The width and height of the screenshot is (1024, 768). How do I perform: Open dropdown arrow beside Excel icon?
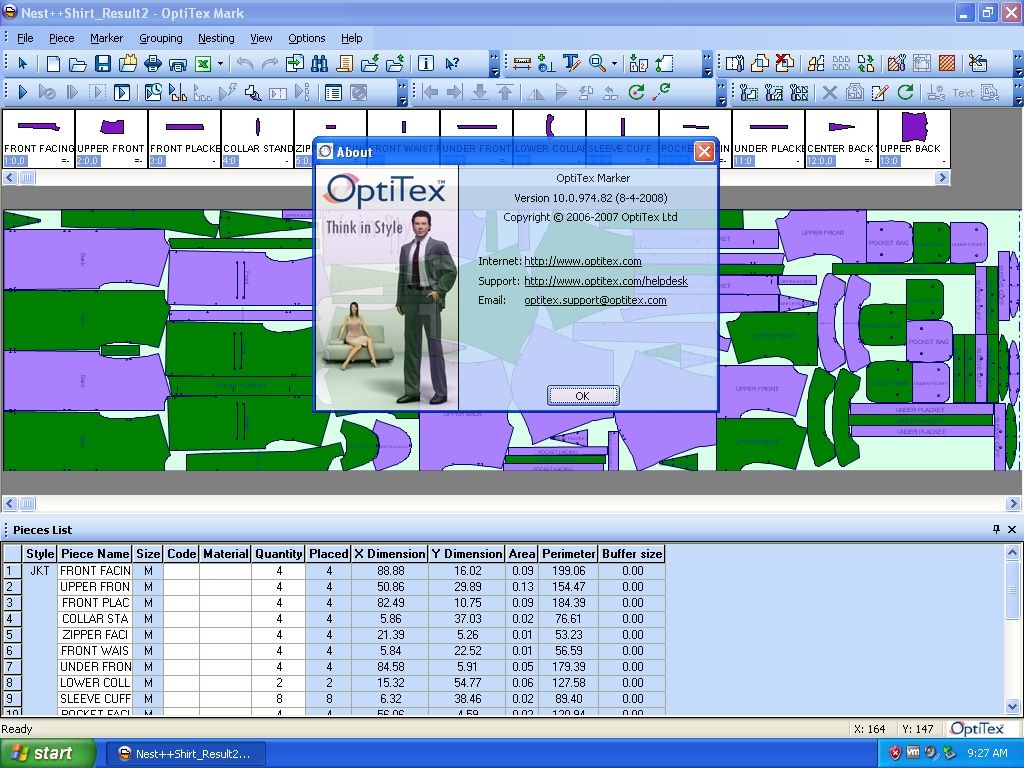(220, 63)
